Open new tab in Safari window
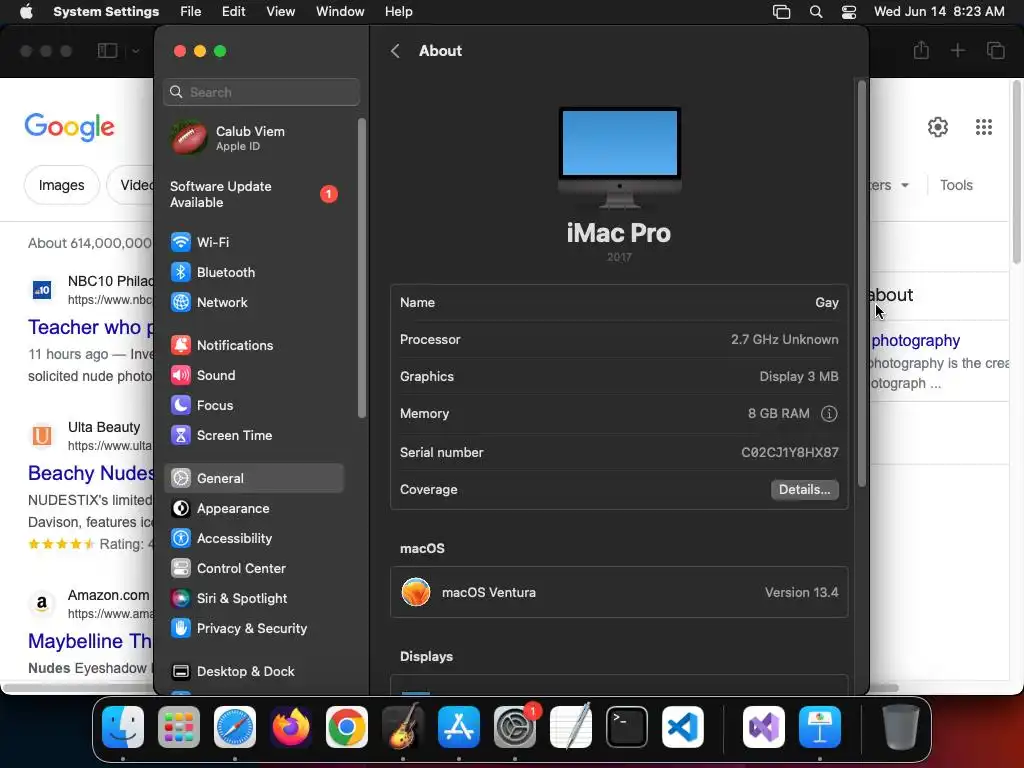1024x768 pixels. 957,50
